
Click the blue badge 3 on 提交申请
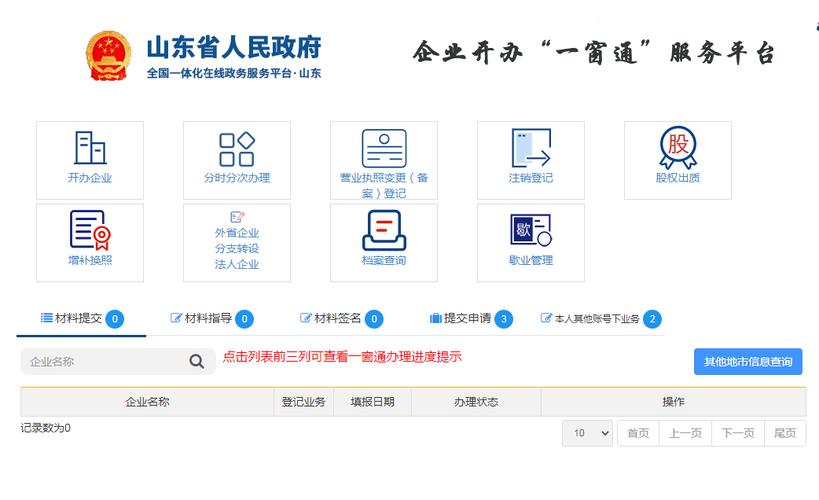(x=504, y=319)
